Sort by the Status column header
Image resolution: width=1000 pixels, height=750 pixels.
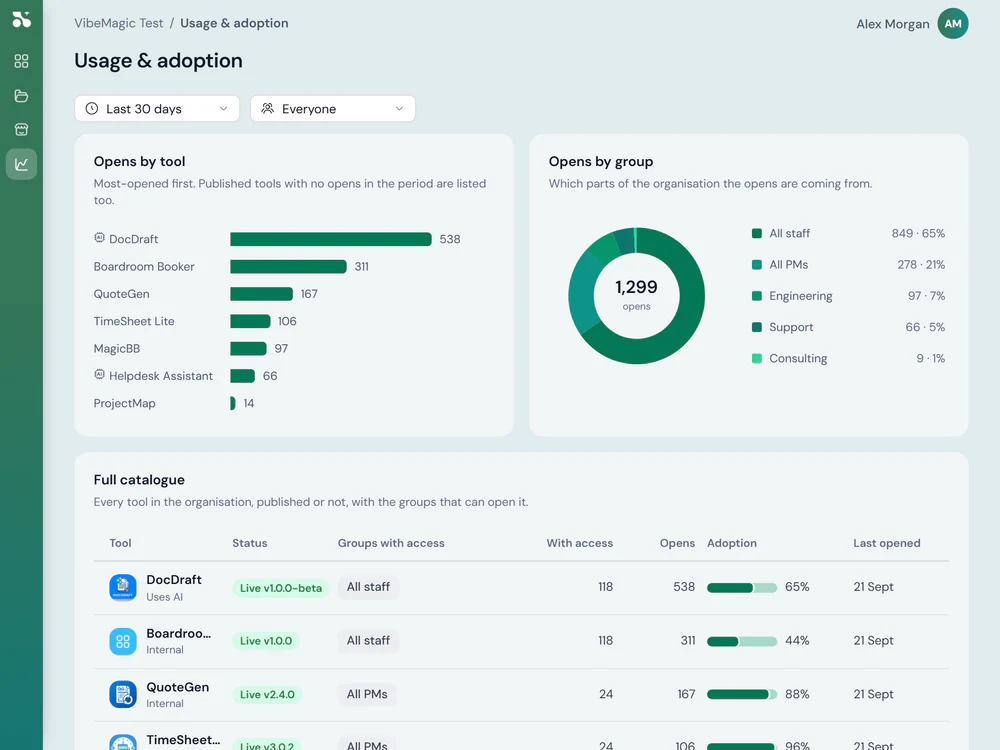pos(249,543)
